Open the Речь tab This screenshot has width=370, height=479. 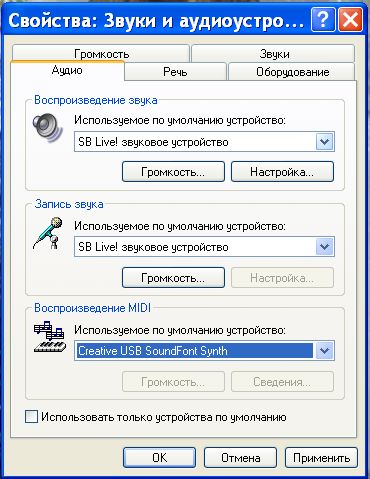(x=175, y=72)
